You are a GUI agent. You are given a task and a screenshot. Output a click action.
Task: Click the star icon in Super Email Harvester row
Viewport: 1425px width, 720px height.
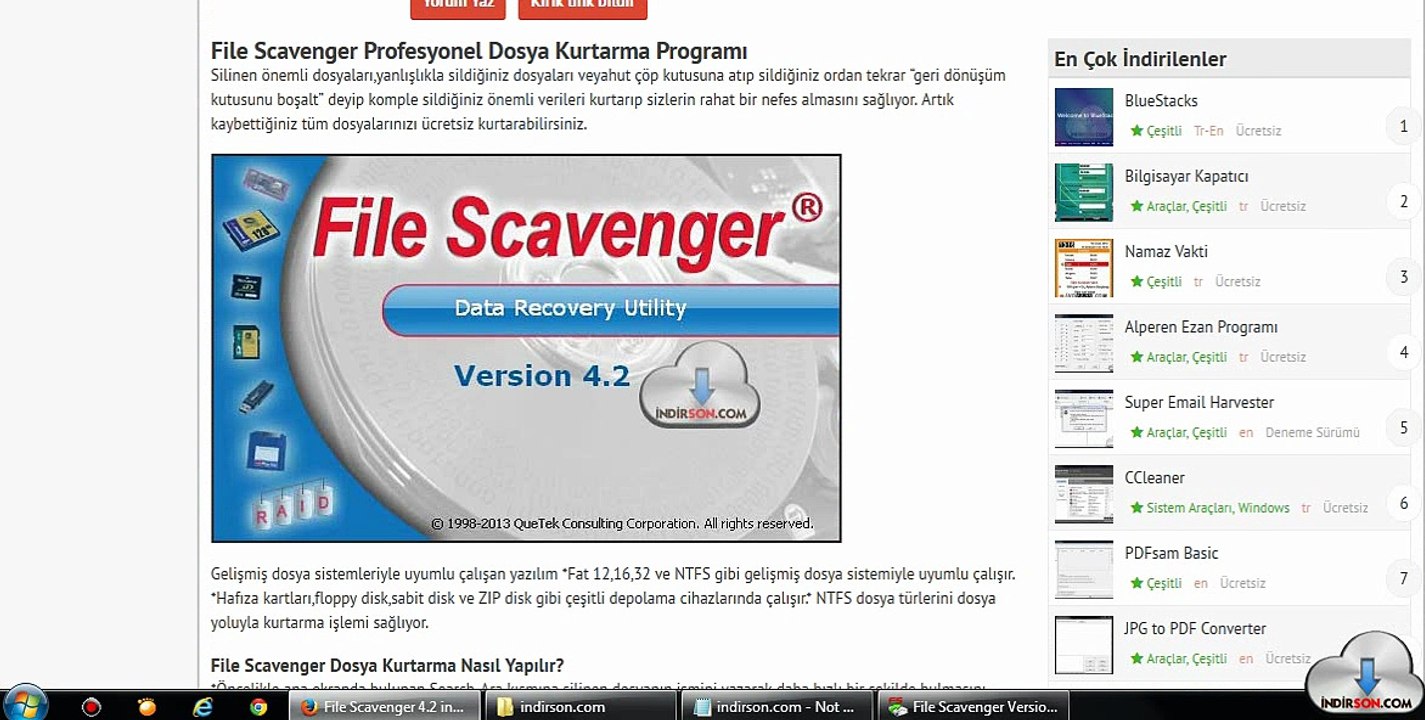[1136, 433]
